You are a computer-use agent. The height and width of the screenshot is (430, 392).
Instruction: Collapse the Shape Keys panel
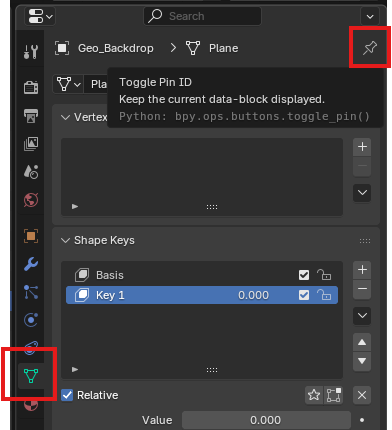65,240
